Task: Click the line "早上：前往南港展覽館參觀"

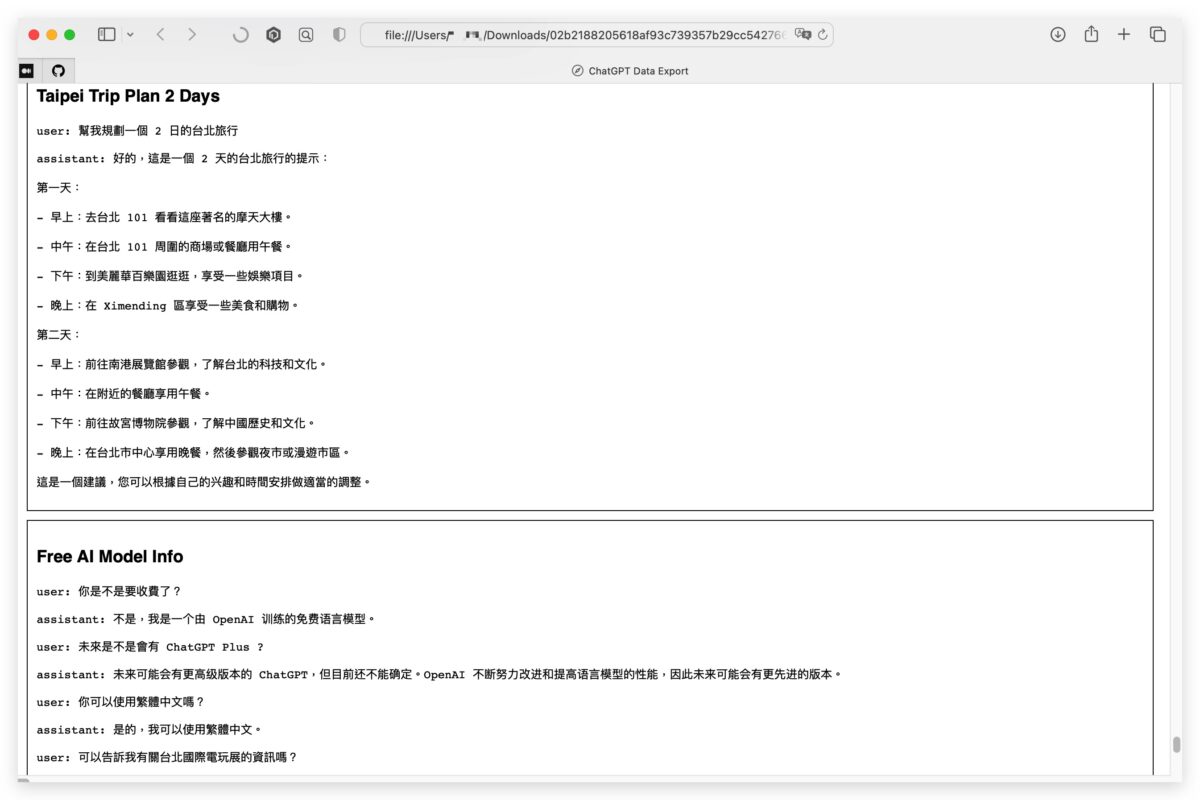Action: click(182, 364)
